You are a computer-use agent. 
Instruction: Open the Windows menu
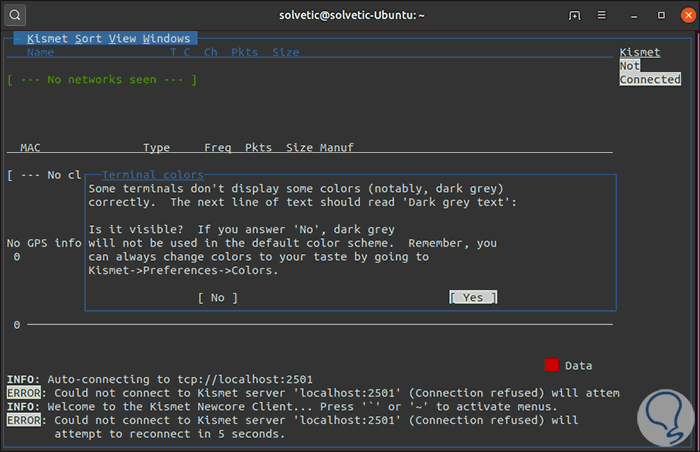click(167, 39)
